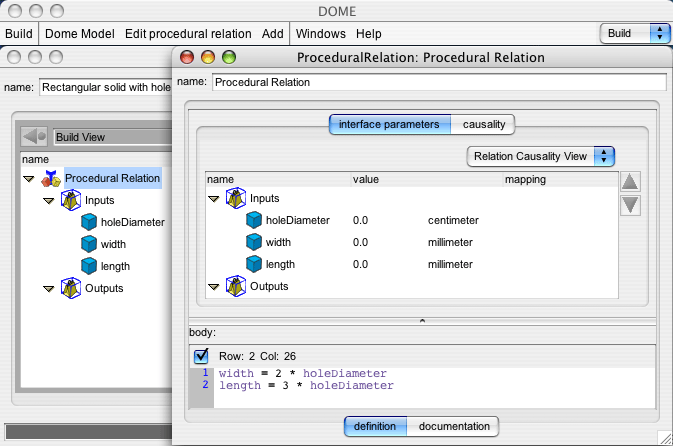Click the Rectangular solid with hole name field
Image resolution: width=673 pixels, height=446 pixels.
click(x=106, y=87)
